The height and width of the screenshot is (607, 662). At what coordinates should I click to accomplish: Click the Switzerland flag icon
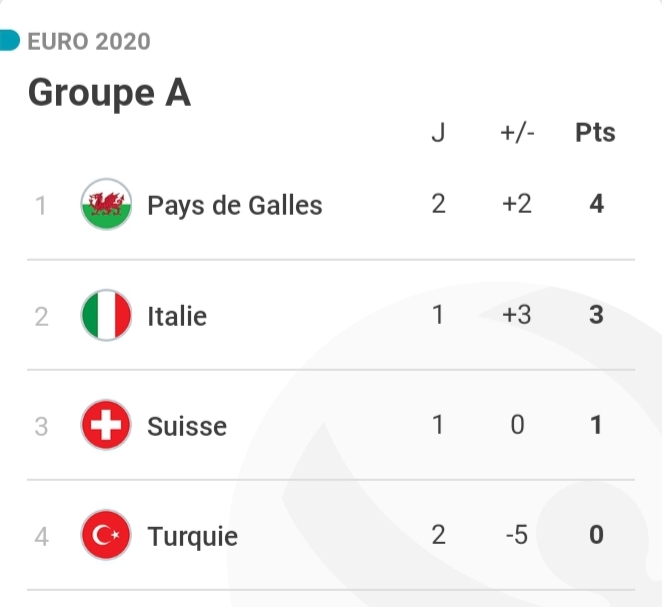pos(106,426)
